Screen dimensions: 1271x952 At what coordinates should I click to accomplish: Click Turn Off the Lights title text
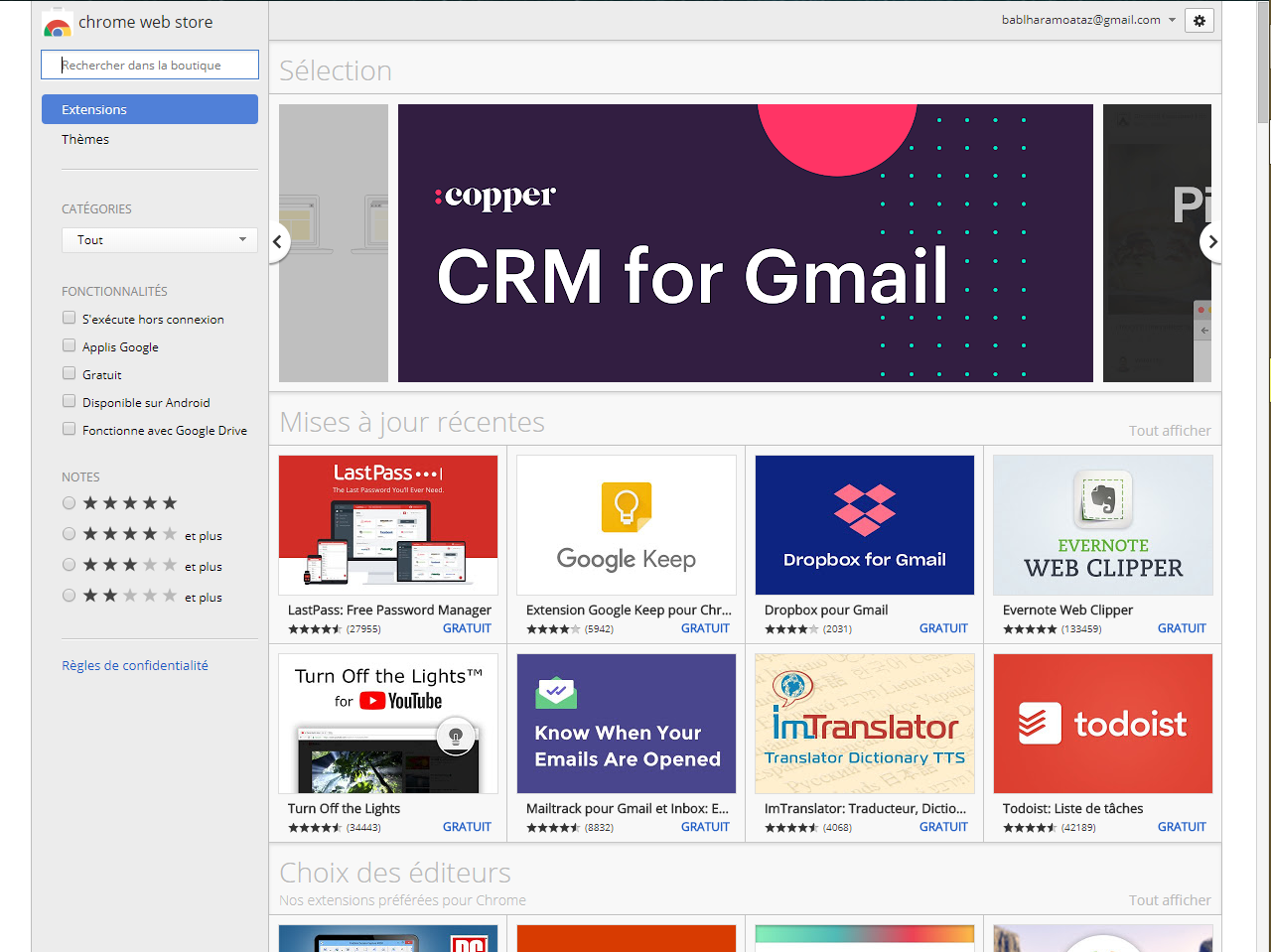(344, 808)
